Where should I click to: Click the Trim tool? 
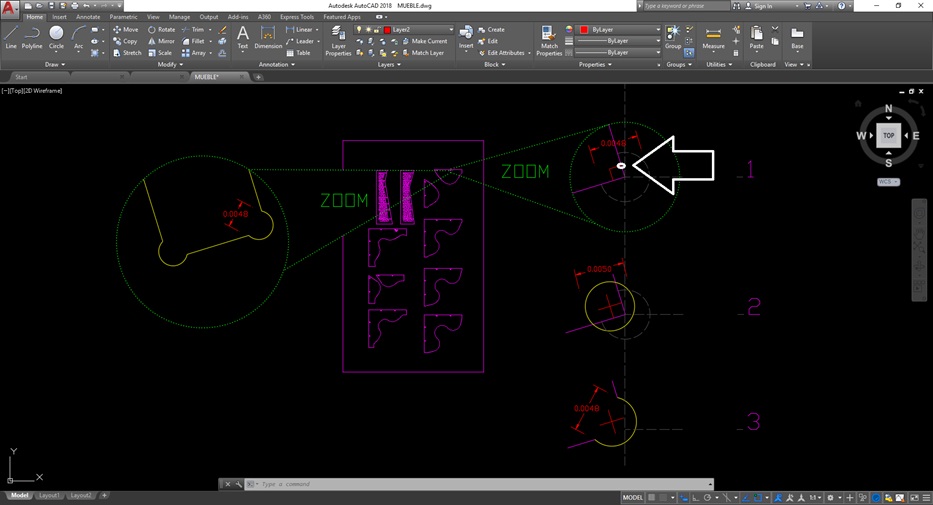point(193,29)
